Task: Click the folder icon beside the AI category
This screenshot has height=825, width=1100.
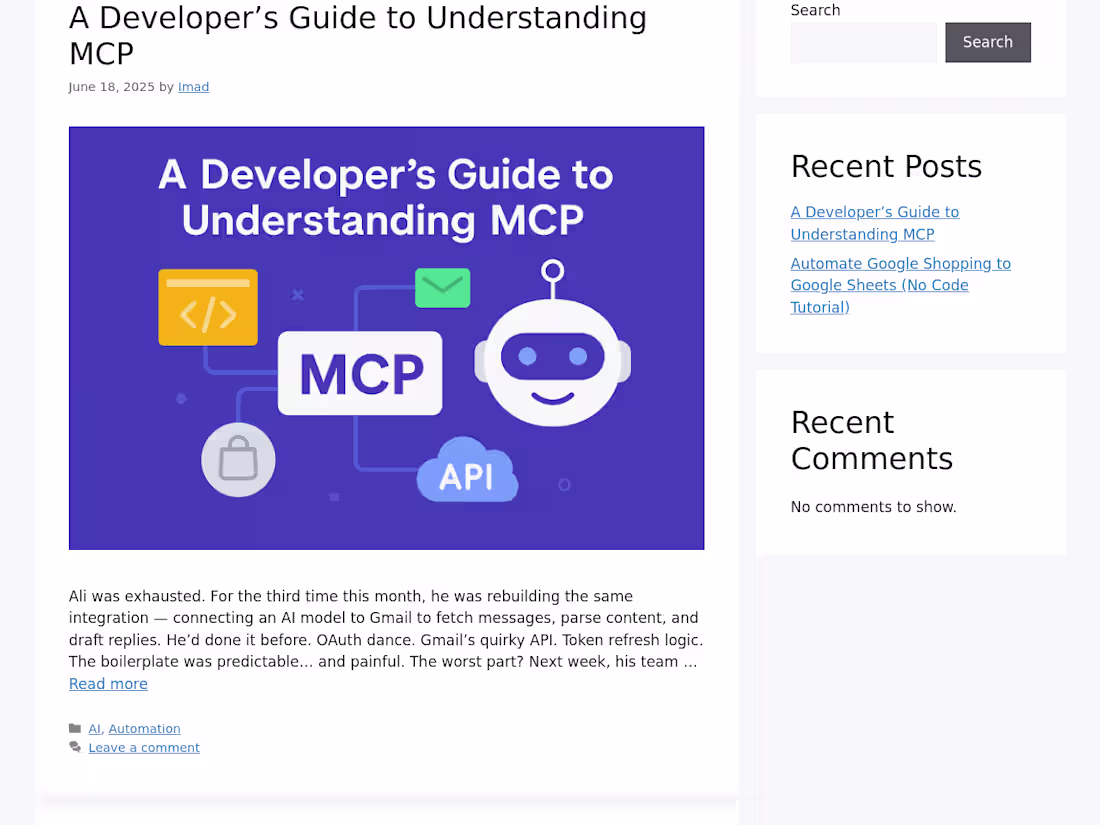Action: click(x=75, y=728)
